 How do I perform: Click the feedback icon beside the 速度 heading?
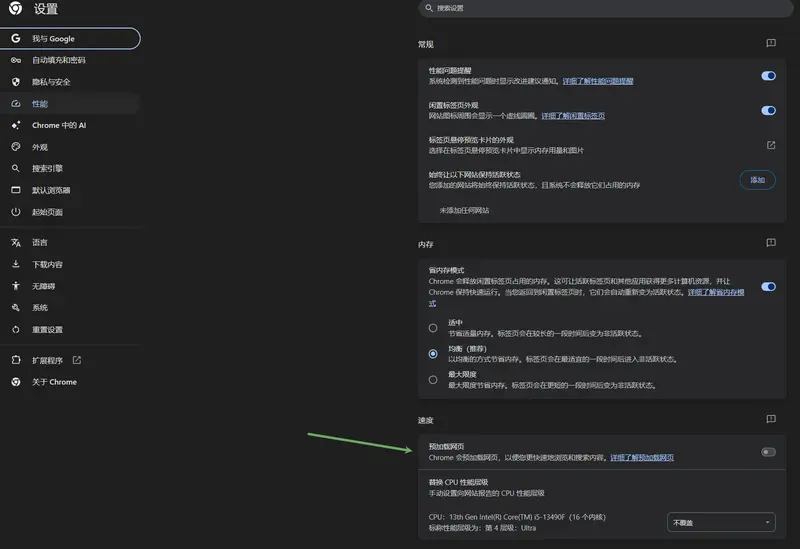tap(771, 419)
